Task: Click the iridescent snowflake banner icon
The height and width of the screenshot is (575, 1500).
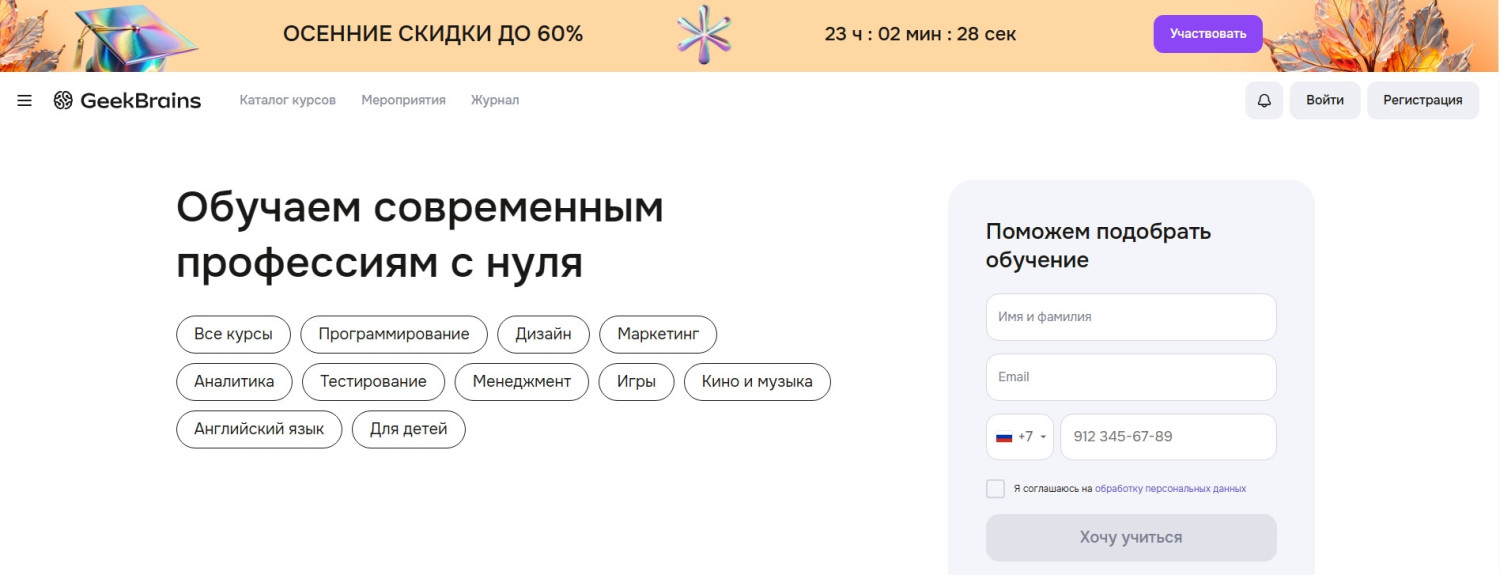Action: (704, 34)
